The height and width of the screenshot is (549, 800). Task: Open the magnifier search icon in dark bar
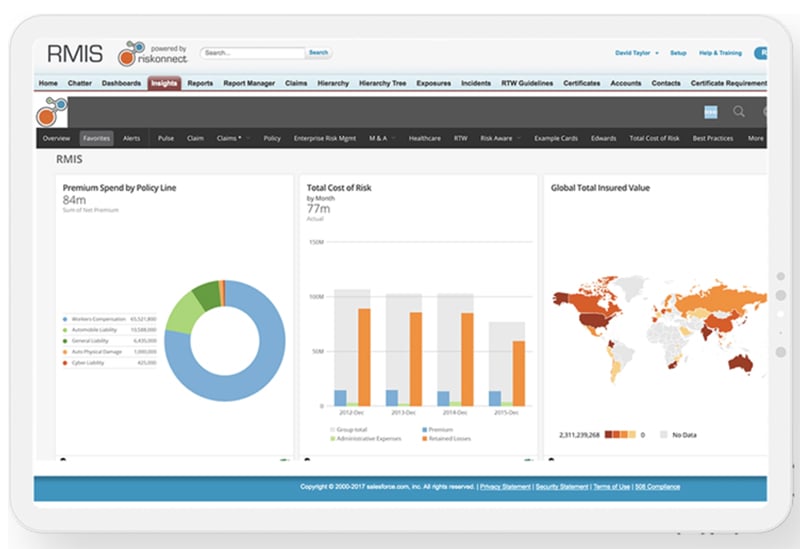point(739,112)
